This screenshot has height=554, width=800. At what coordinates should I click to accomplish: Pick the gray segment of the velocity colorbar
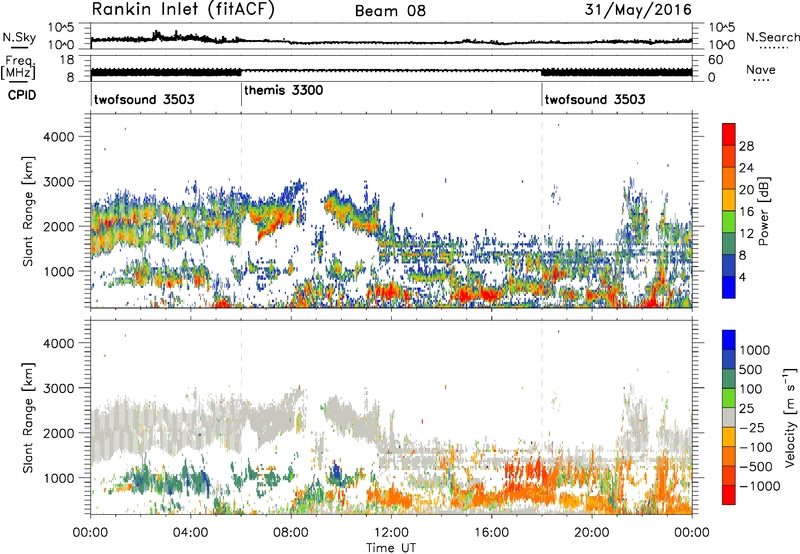point(729,417)
